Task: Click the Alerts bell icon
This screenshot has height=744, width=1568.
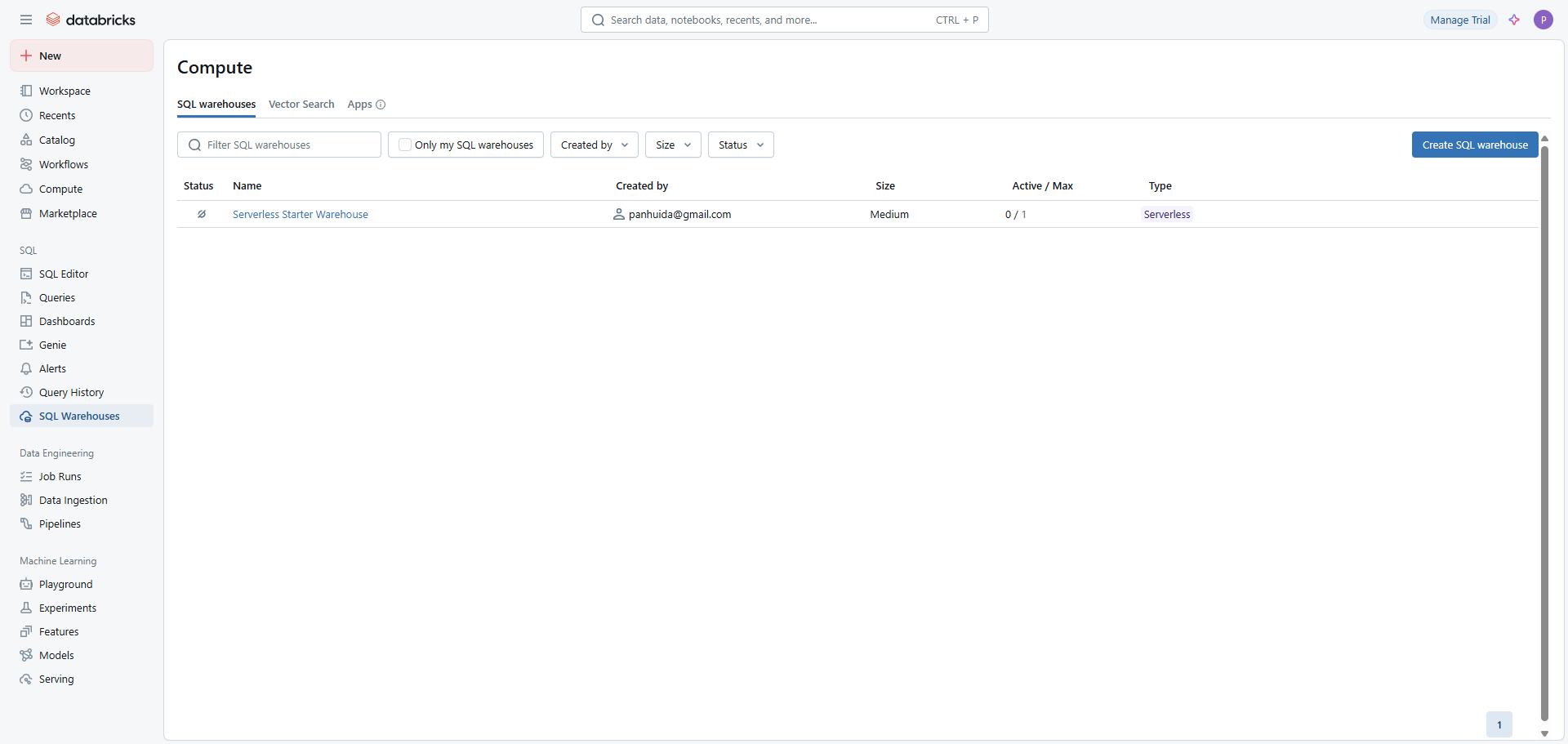Action: [x=26, y=368]
